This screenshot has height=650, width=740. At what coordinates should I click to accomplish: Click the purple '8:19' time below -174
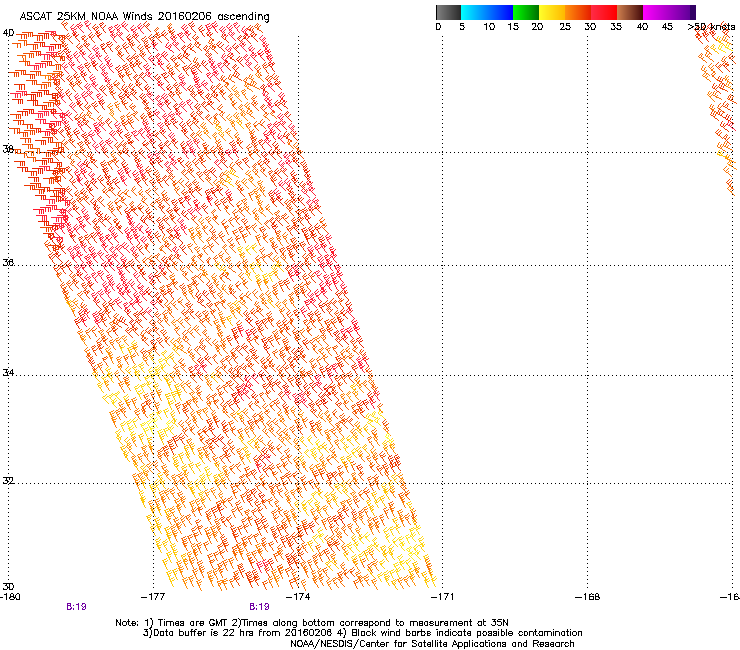point(260,607)
